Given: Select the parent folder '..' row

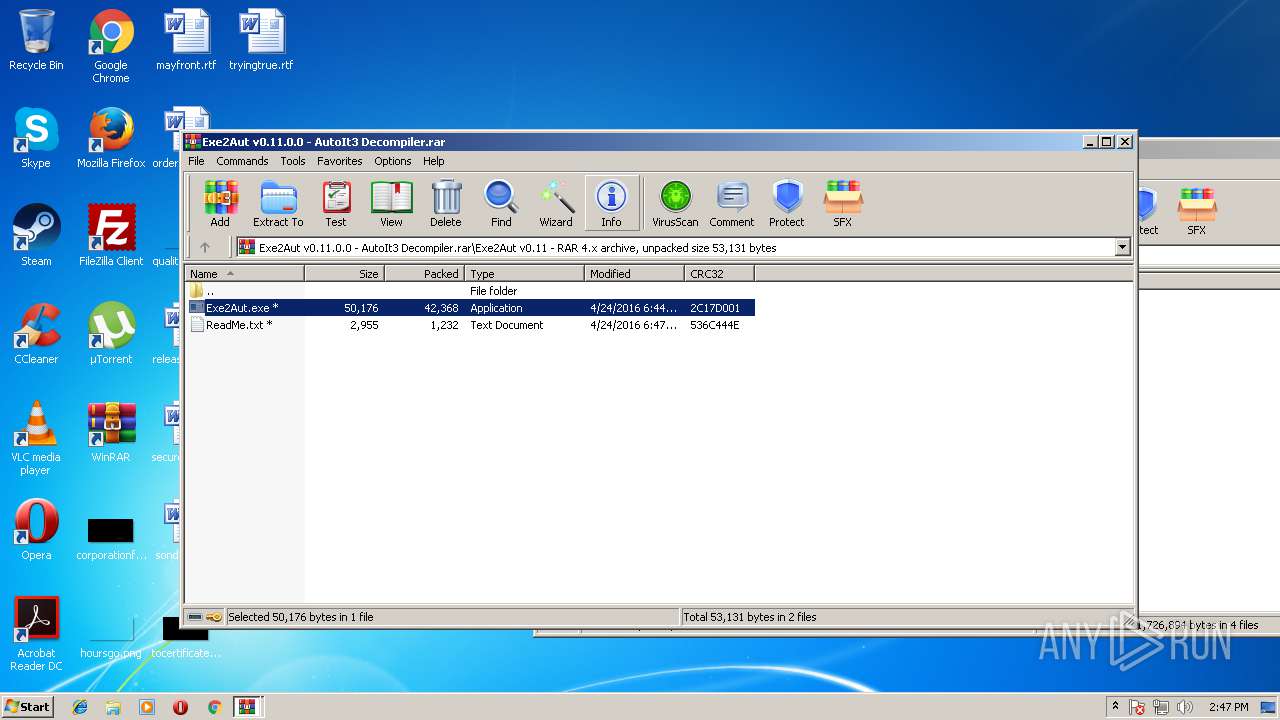Looking at the screenshot, I should point(470,291).
